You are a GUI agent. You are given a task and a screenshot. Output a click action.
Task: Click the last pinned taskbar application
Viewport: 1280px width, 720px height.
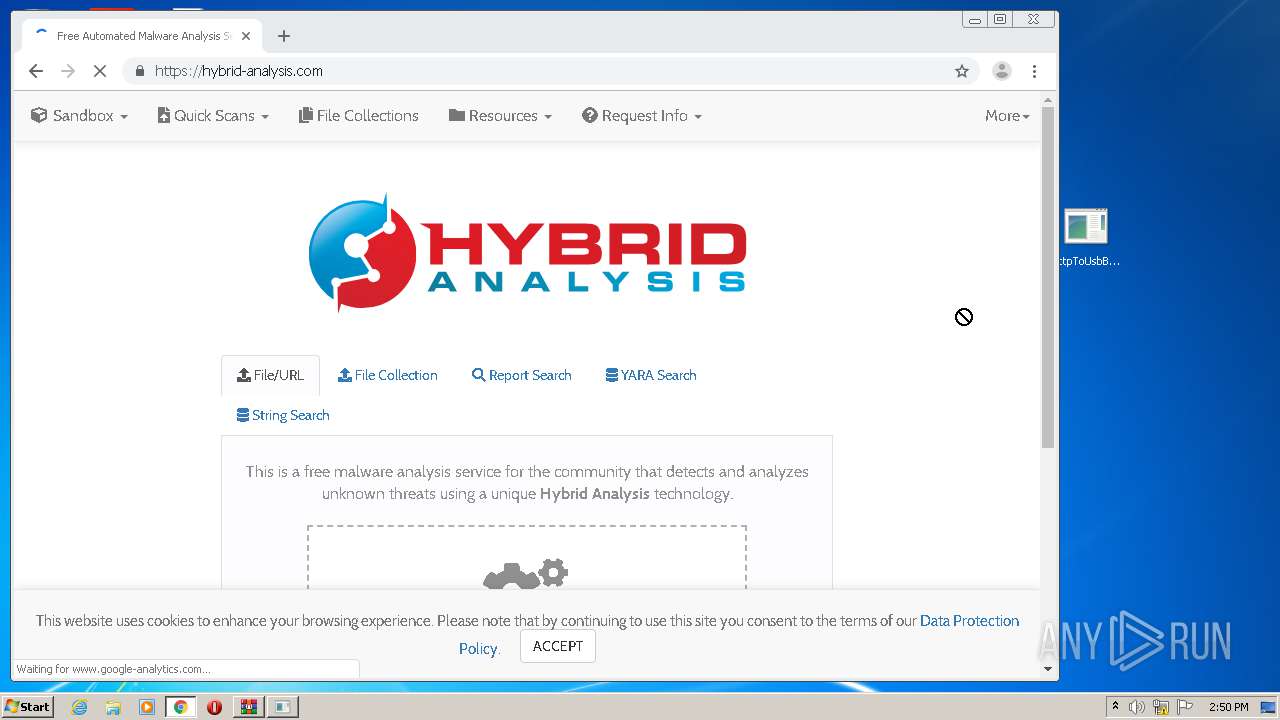[283, 707]
